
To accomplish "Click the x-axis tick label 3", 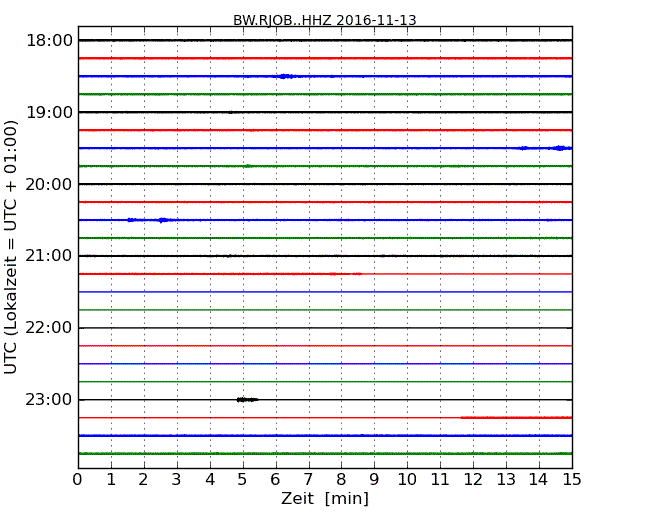I will pos(177,480).
